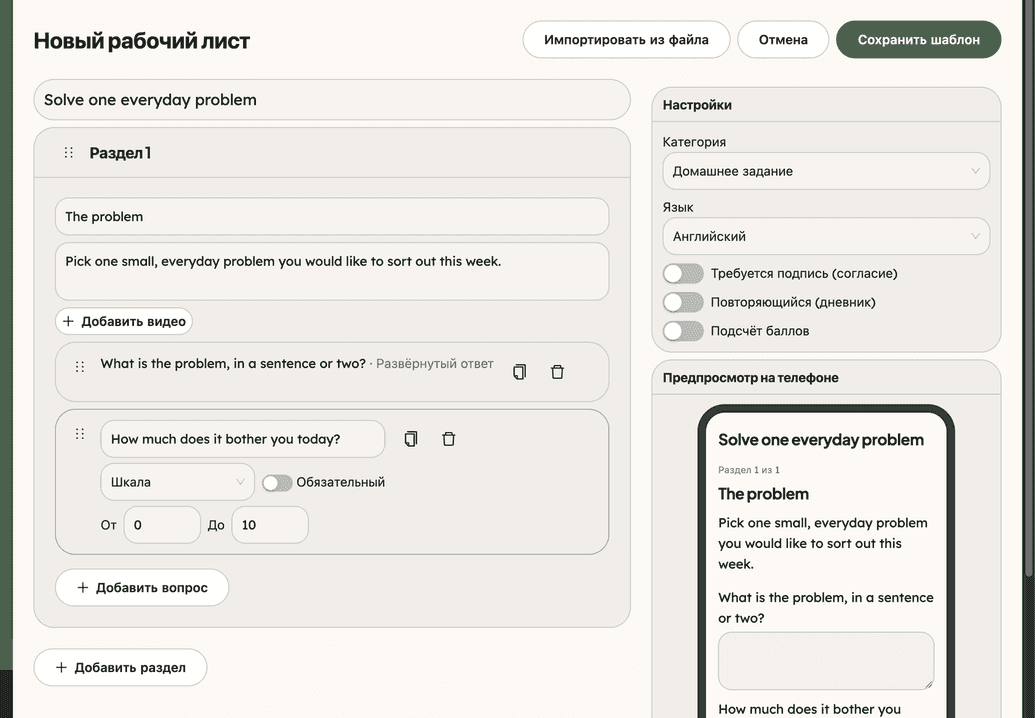Viewport: 1035px width, 718px height.
Task: Delete the "How much does it bother" question
Action: [x=448, y=439]
